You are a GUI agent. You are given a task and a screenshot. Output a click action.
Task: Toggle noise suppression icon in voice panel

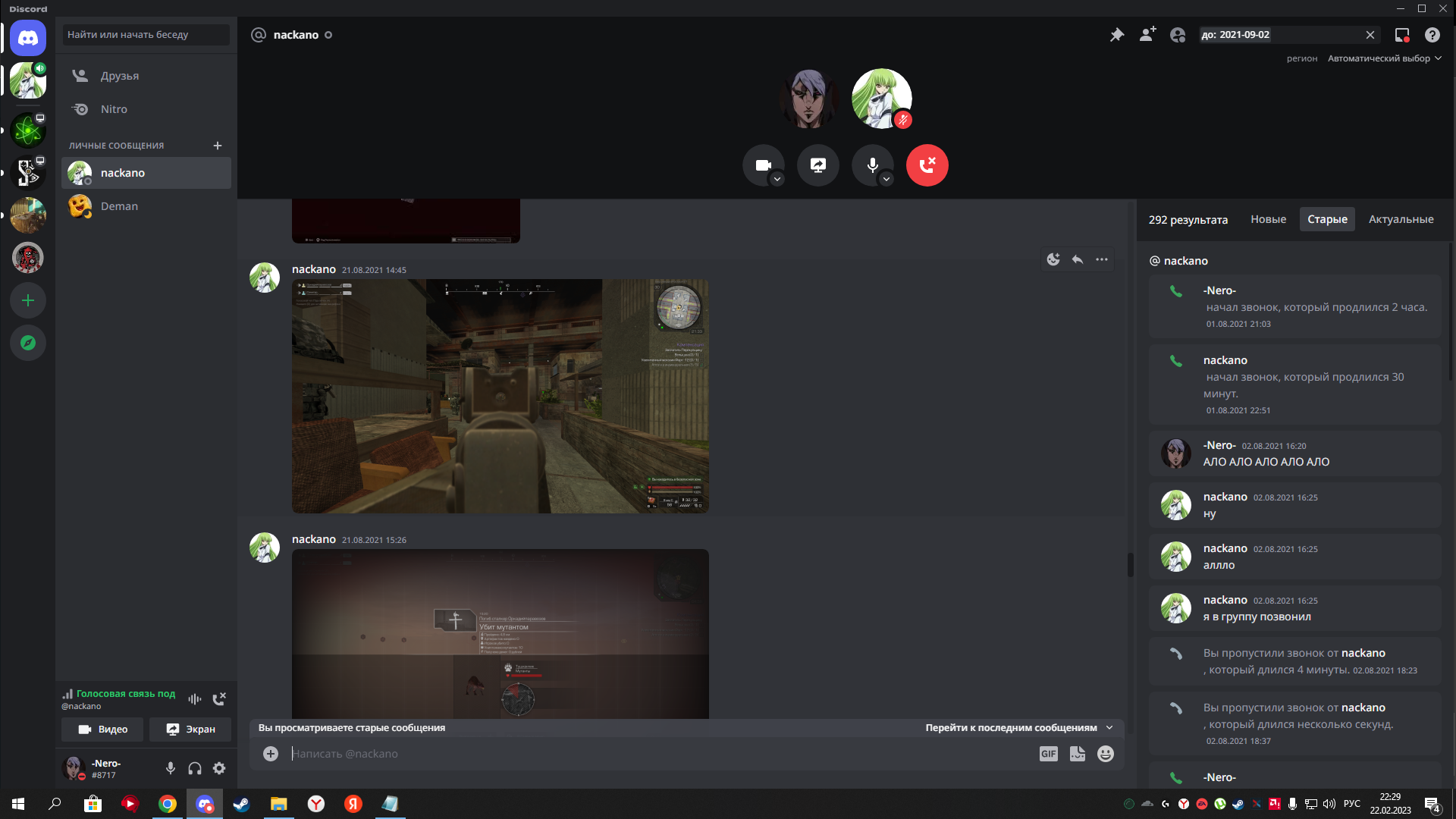195,699
